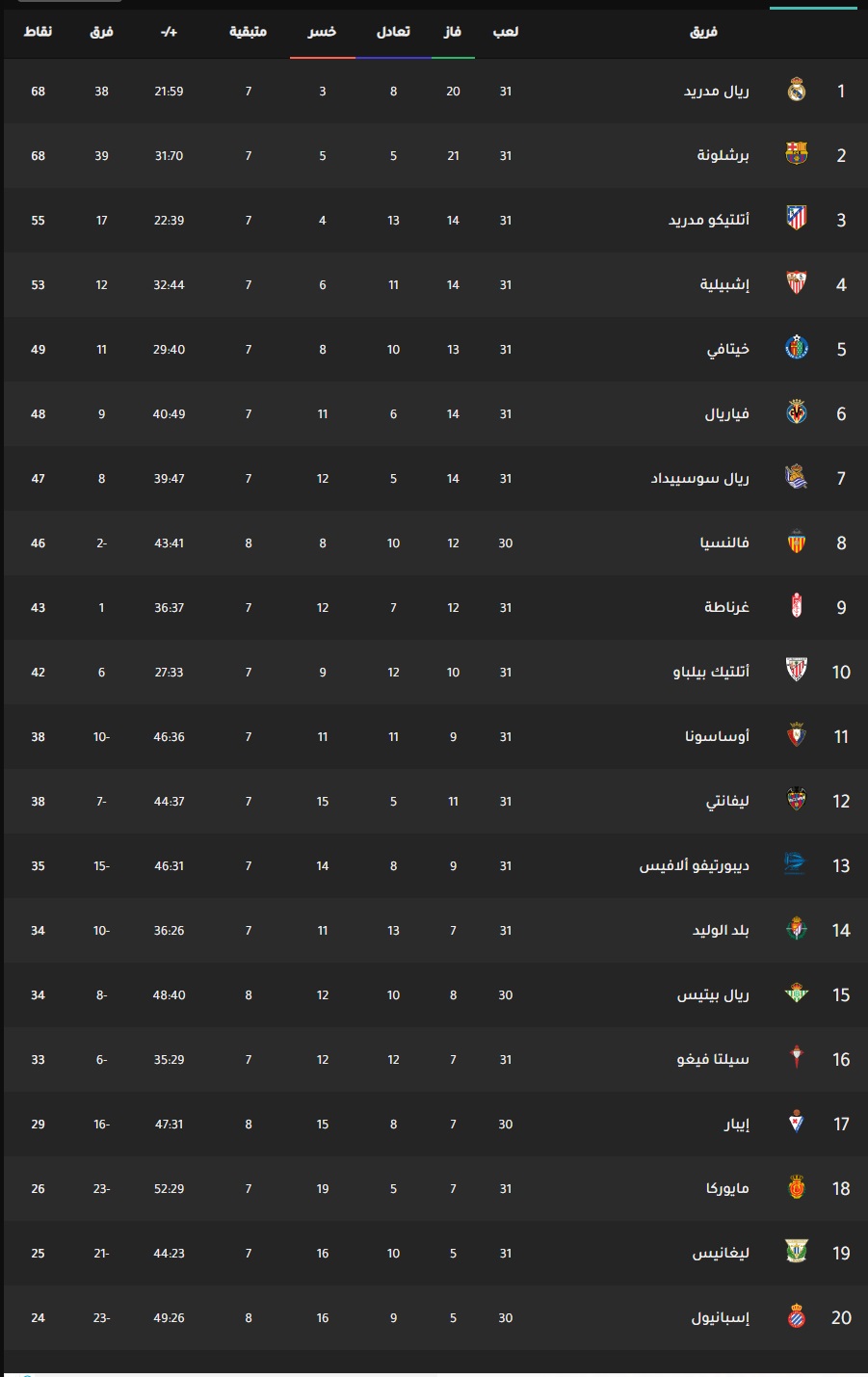The width and height of the screenshot is (868, 1377).
Task: Click the Espanyol club crest
Action: pyautogui.click(x=797, y=1317)
